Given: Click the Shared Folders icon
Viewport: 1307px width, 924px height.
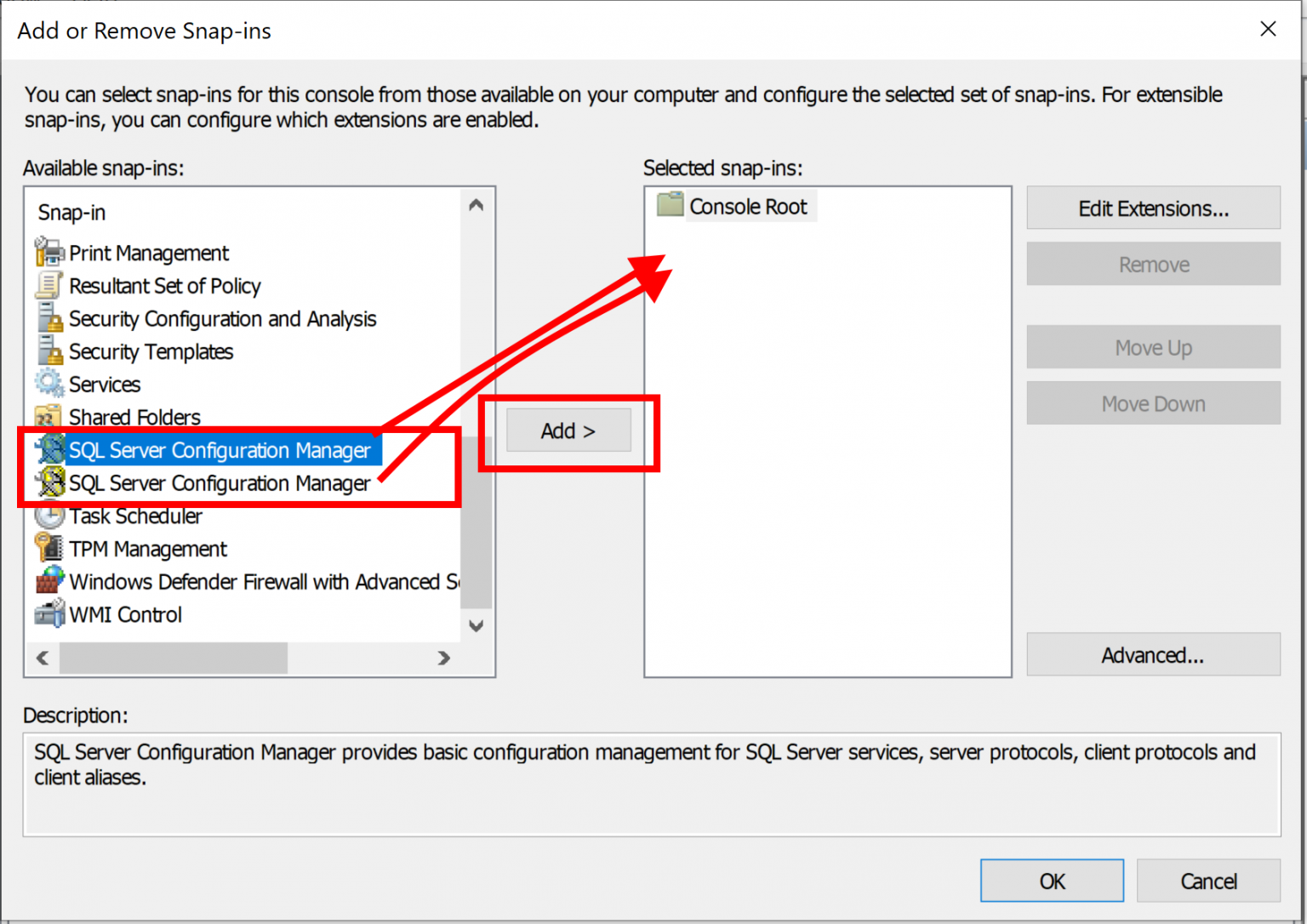Looking at the screenshot, I should click(x=48, y=417).
